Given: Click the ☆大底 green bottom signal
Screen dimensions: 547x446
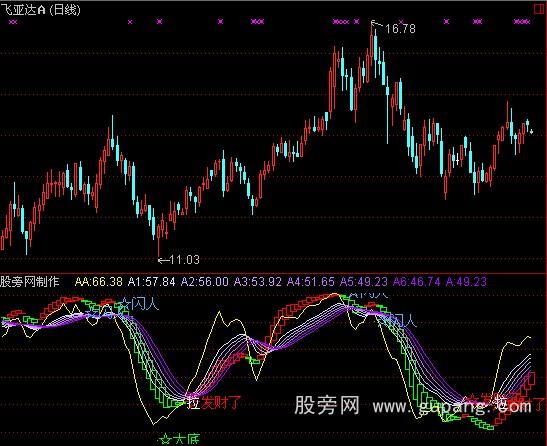Looking at the screenshot, I should pos(179,439).
